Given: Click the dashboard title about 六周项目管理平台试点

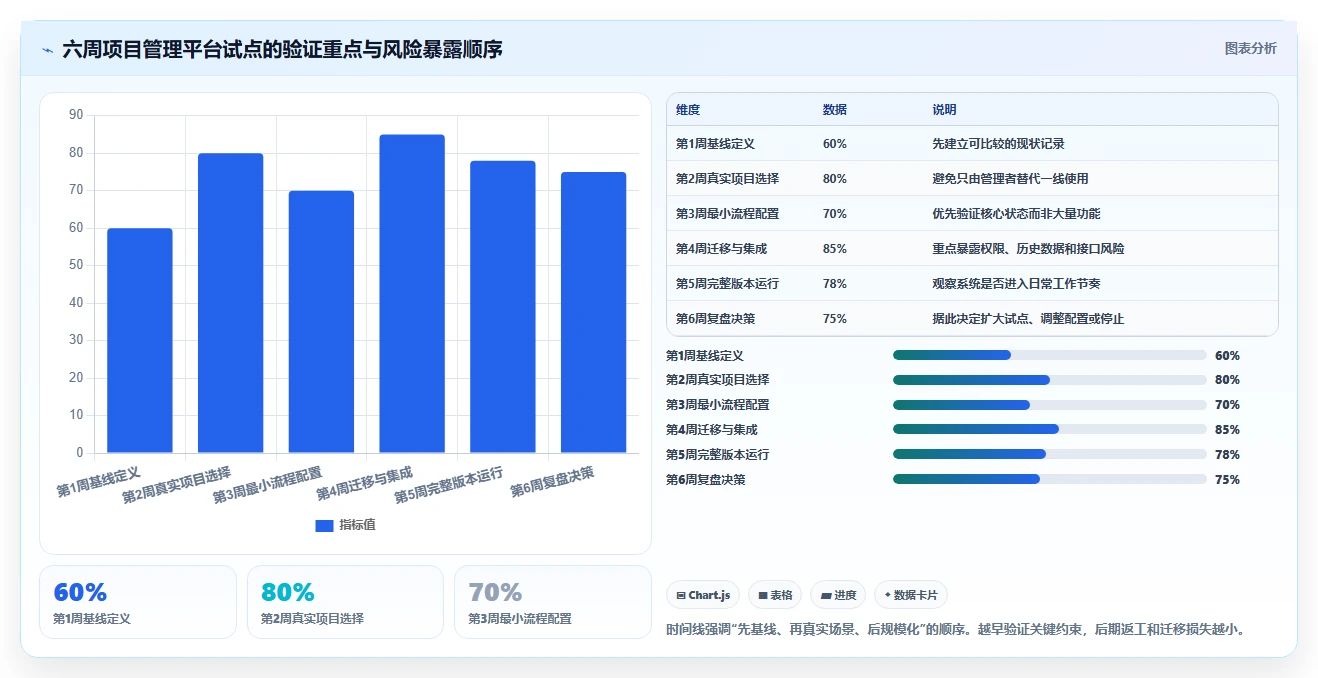Looking at the screenshot, I should (x=282, y=49).
